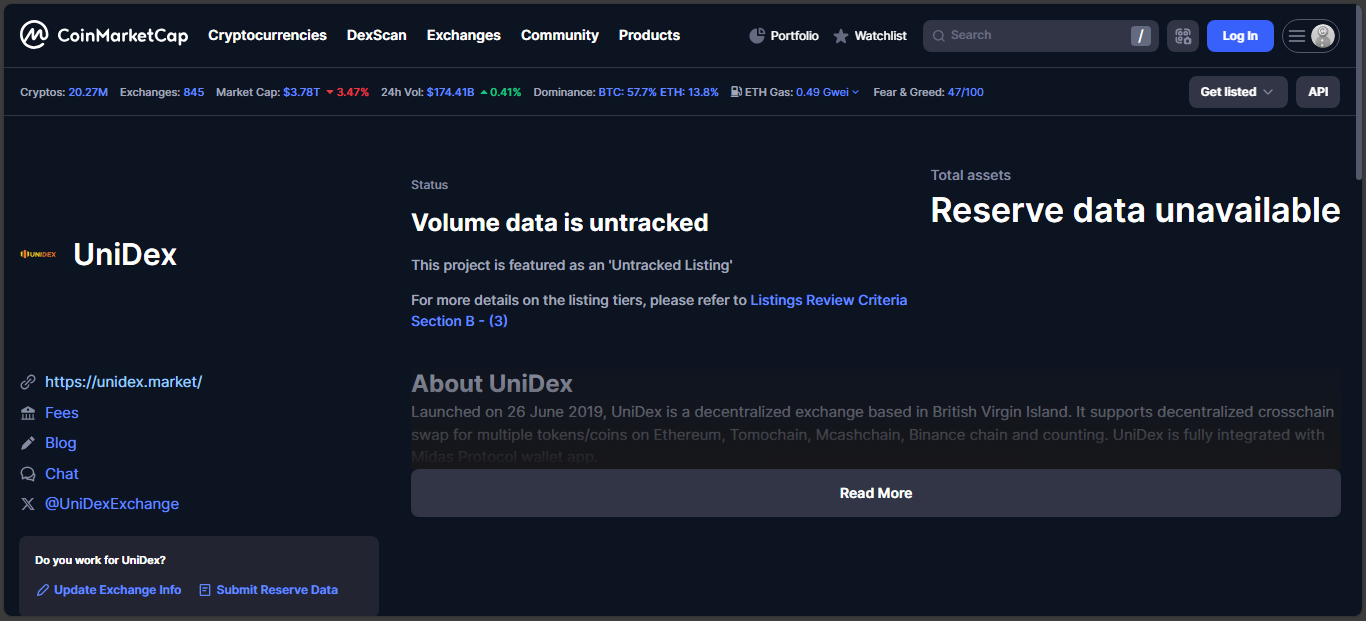This screenshot has height=621, width=1366.
Task: Click the pencil icon next to Update Exchange Info
Action: point(43,590)
